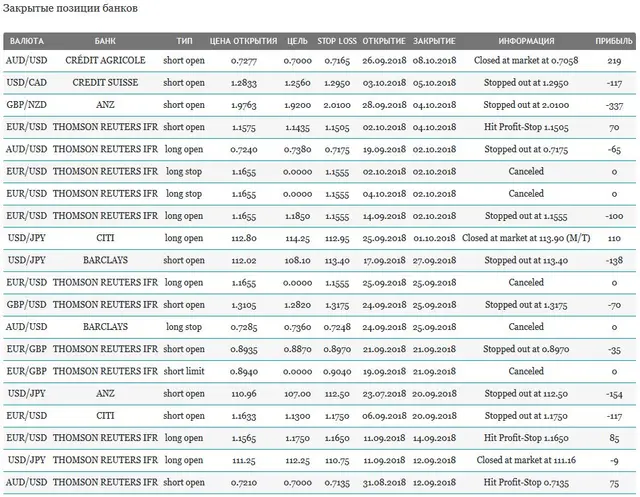The width and height of the screenshot is (640, 497).
Task: Click the ОТКРЫТИЕ column header
Action: (x=384, y=41)
